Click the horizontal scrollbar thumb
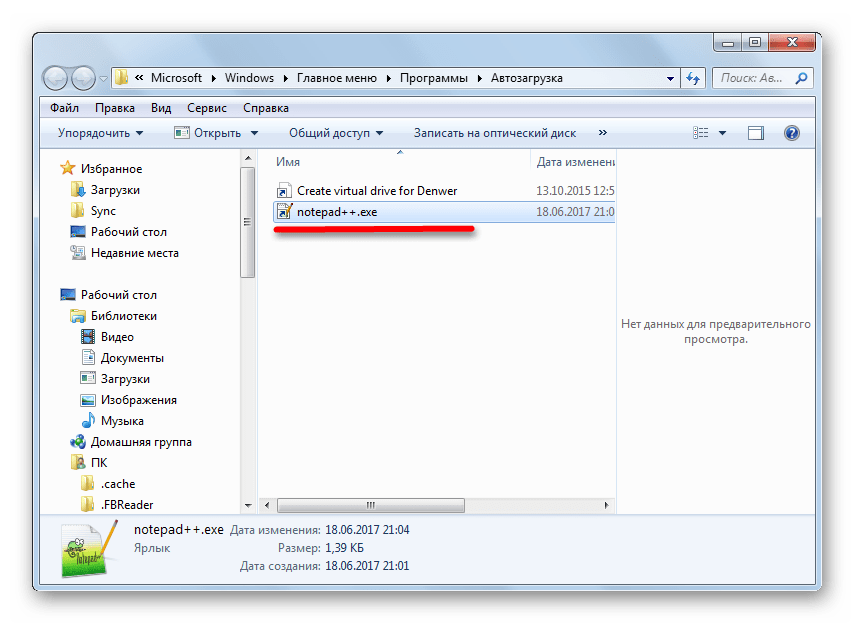Viewport: 855px width, 624px height. (371, 506)
